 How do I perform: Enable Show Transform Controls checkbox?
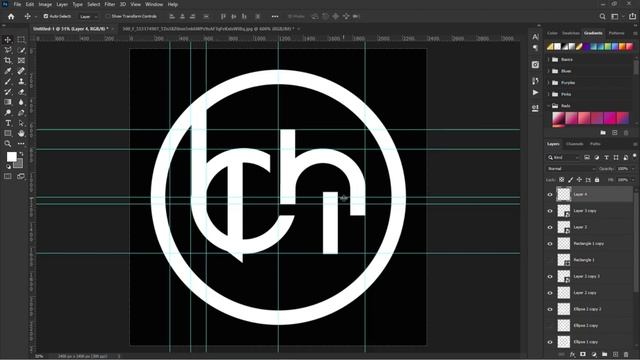(108, 16)
